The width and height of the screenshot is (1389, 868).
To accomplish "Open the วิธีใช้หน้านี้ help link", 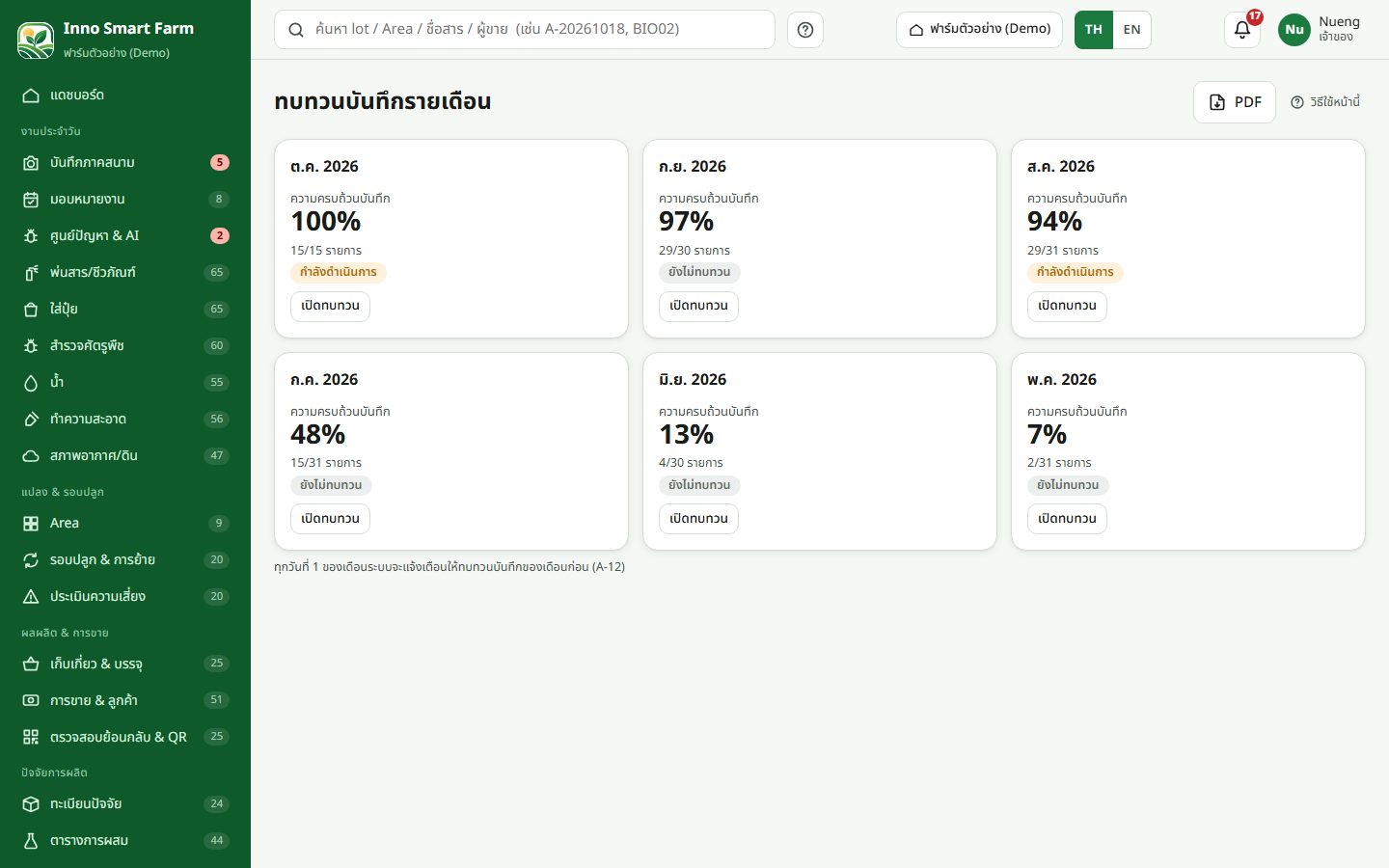I will [1325, 102].
